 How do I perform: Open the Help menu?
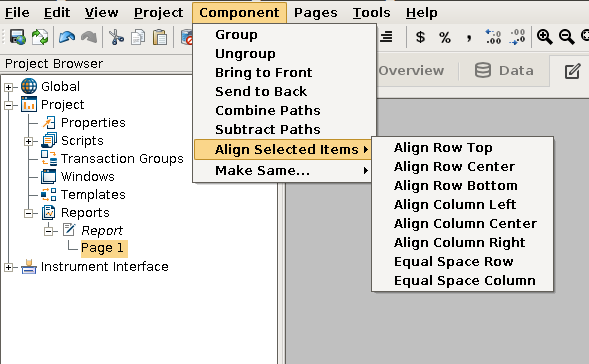coord(421,13)
